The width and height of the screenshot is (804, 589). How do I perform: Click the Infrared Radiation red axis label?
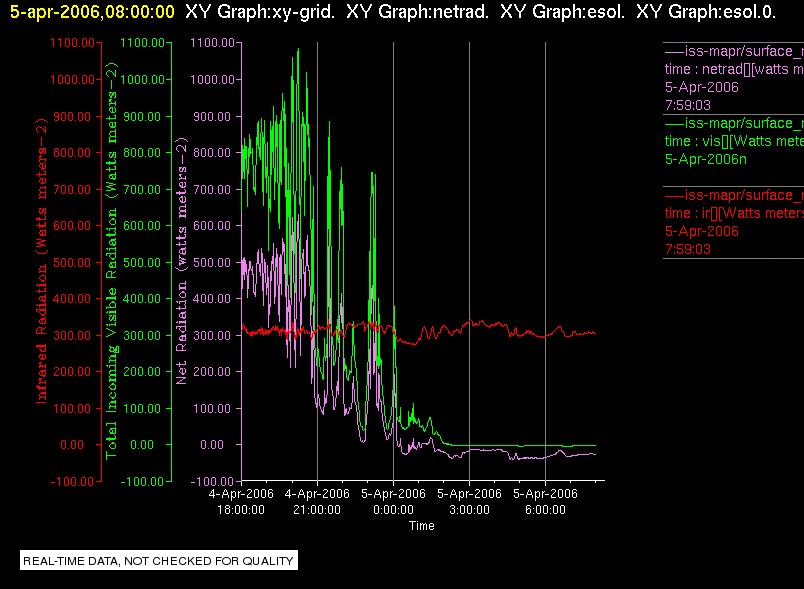point(42,261)
